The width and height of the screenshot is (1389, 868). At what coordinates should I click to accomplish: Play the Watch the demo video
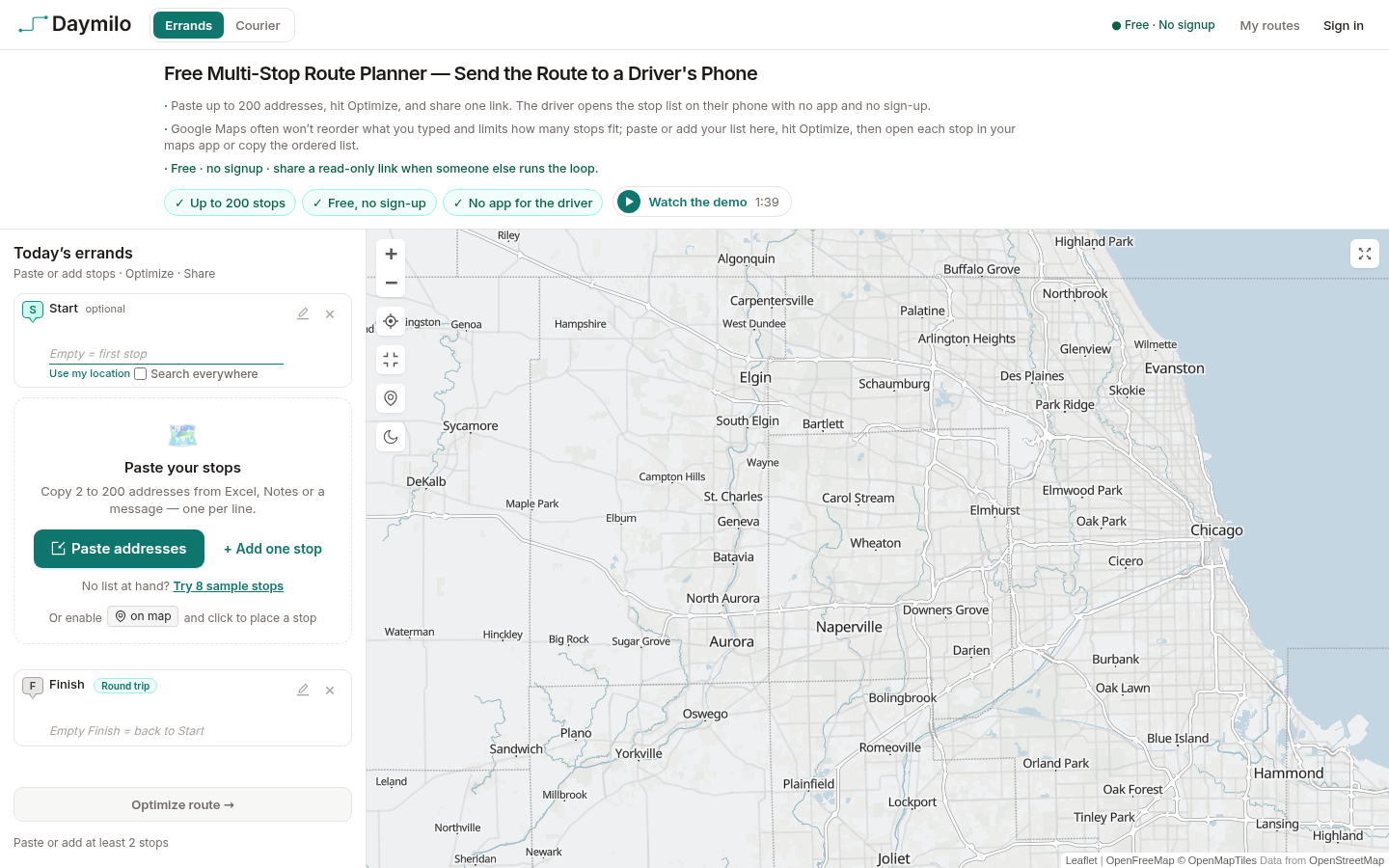click(x=702, y=202)
